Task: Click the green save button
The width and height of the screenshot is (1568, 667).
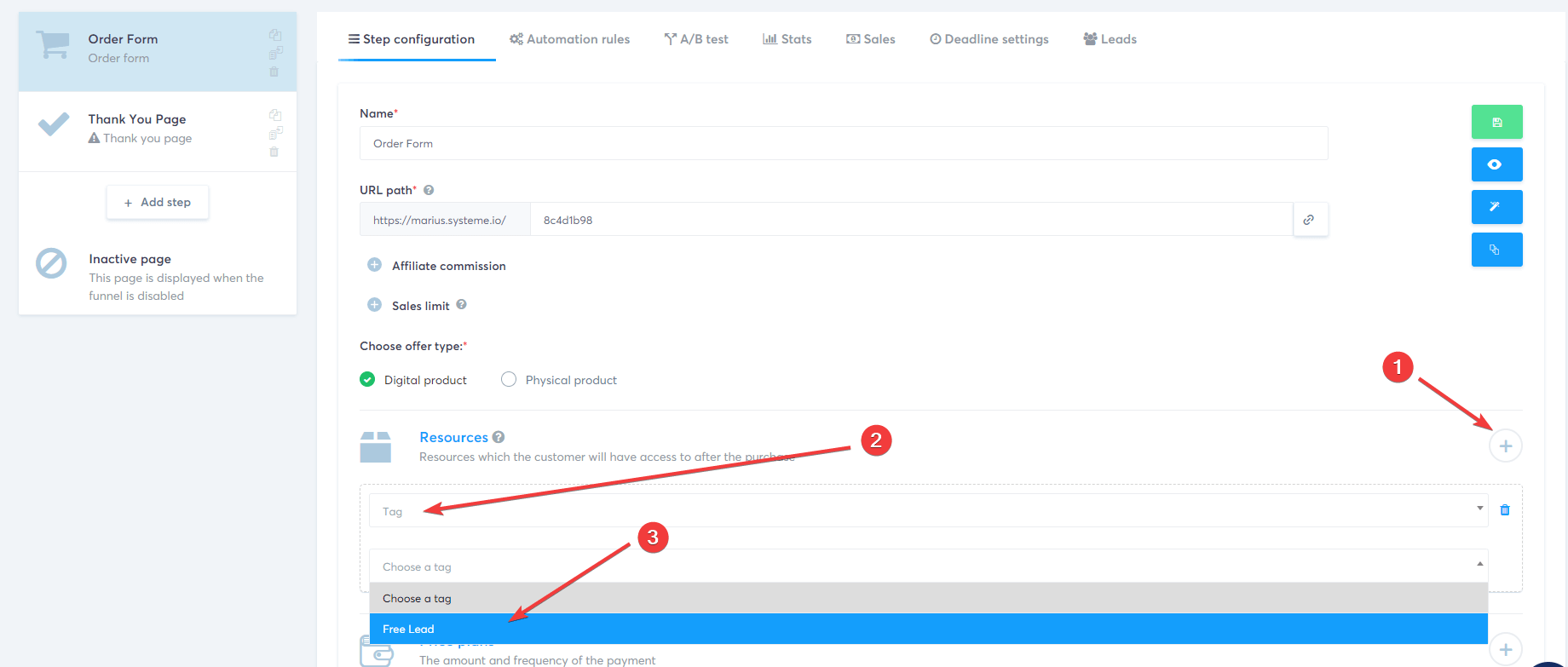Action: pos(1496,122)
